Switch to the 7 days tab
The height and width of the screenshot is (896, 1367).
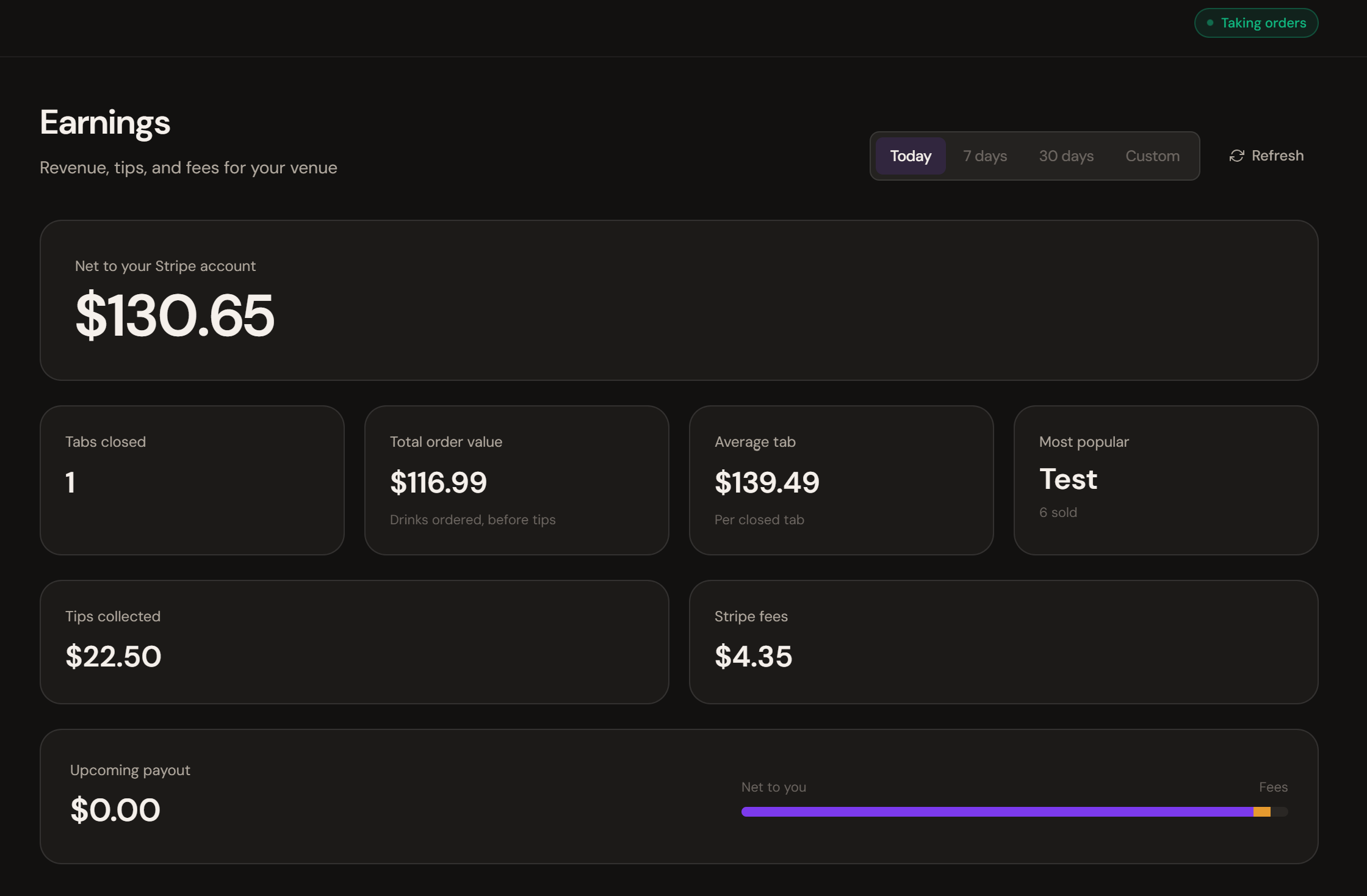[x=985, y=156]
